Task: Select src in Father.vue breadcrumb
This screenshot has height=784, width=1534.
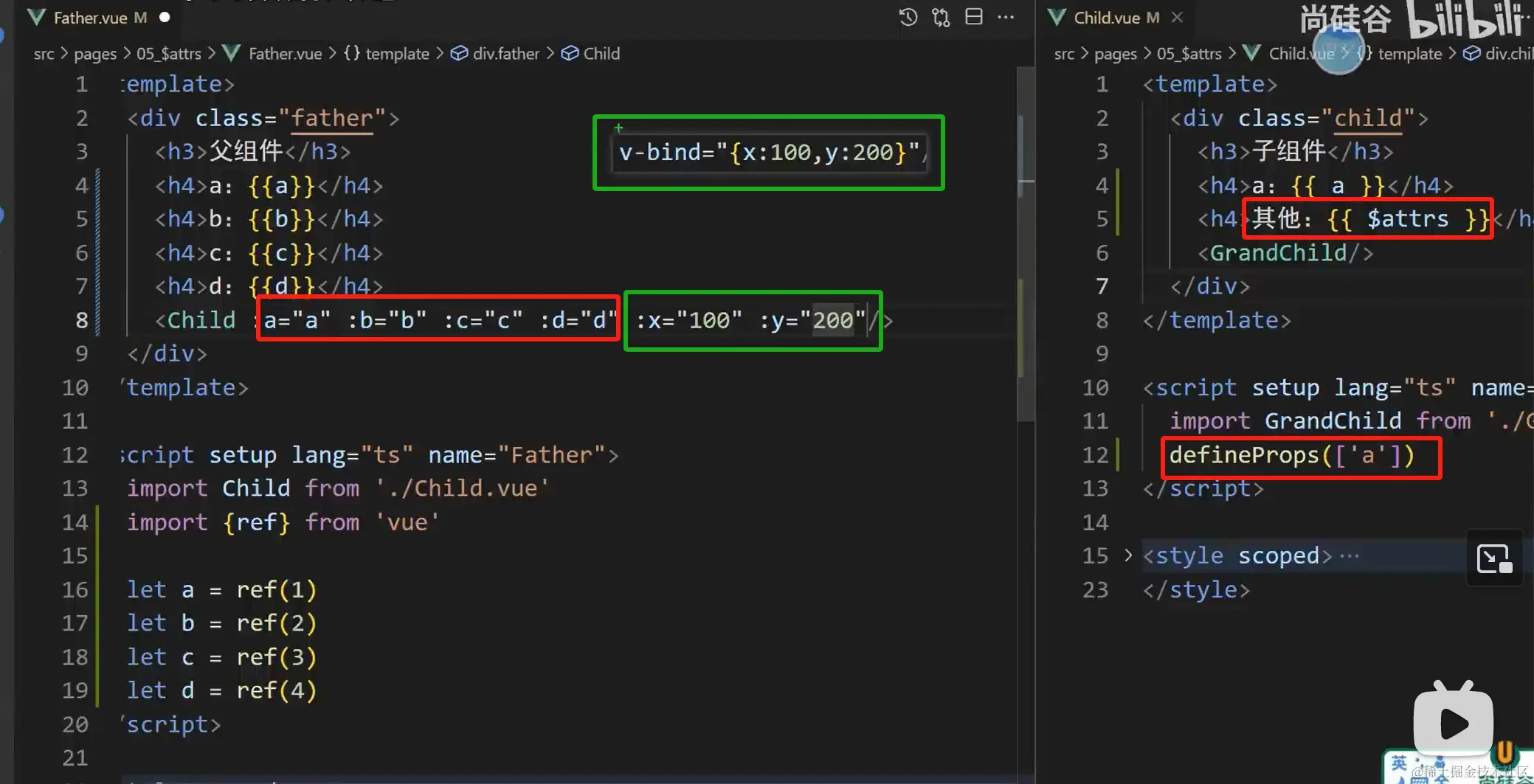Action: [44, 54]
